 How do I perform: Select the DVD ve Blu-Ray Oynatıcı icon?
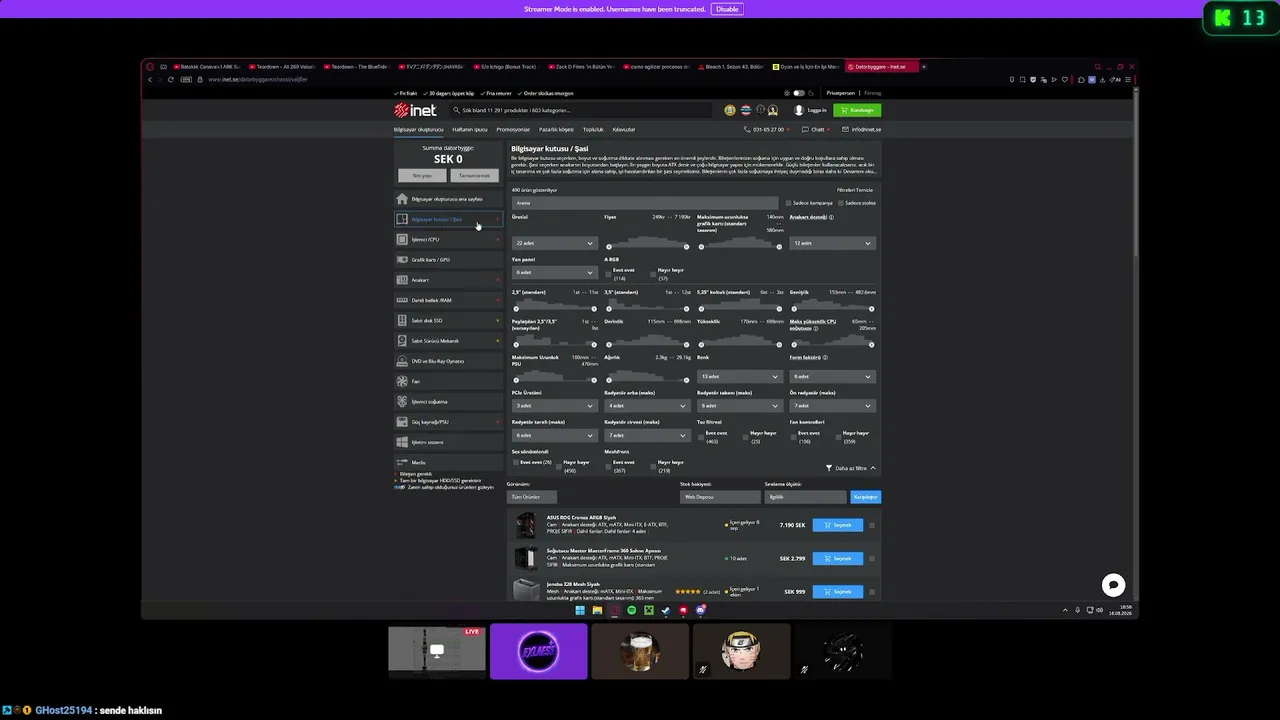(402, 361)
